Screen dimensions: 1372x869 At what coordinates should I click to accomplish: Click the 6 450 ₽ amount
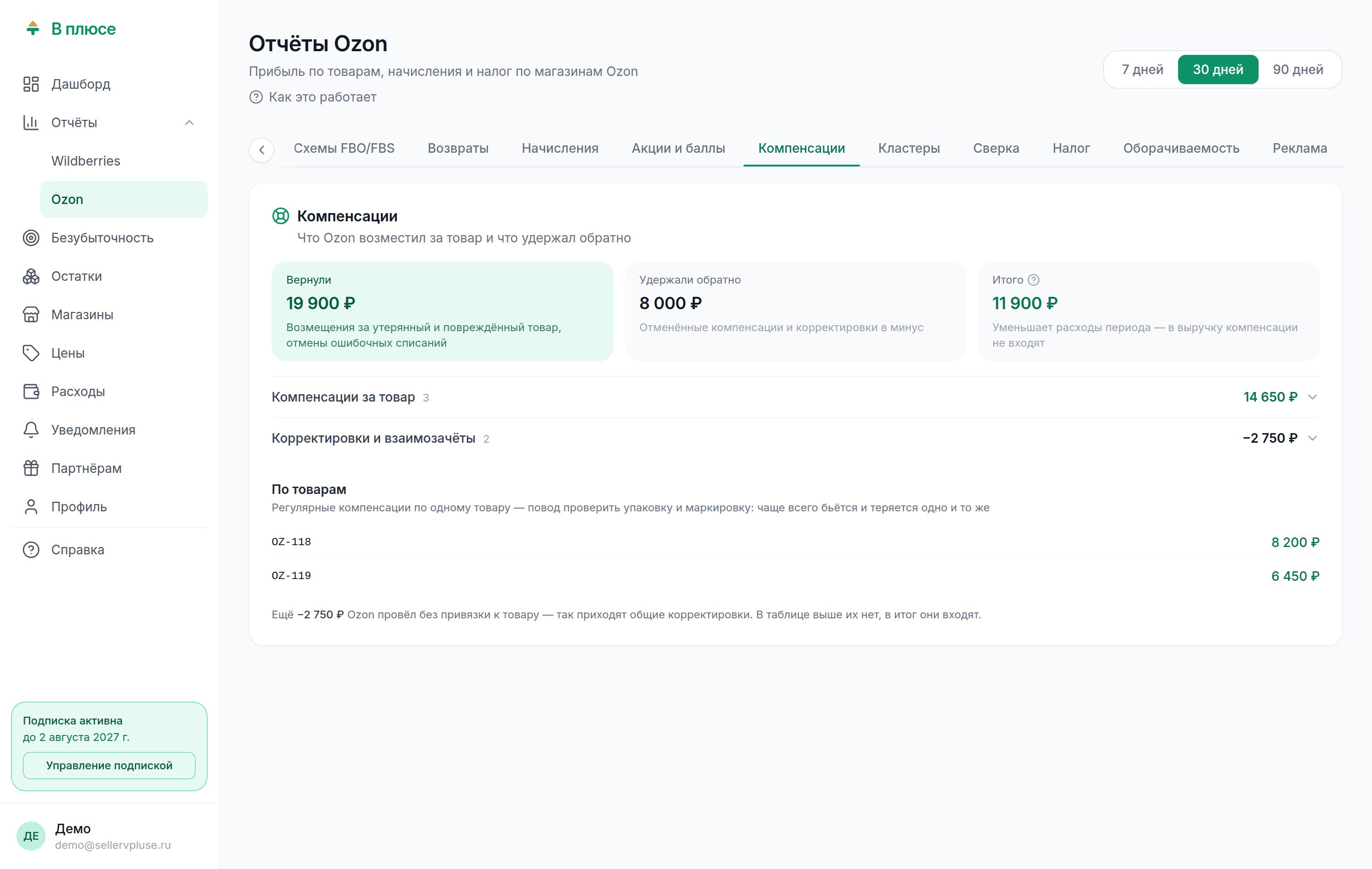pos(1295,576)
